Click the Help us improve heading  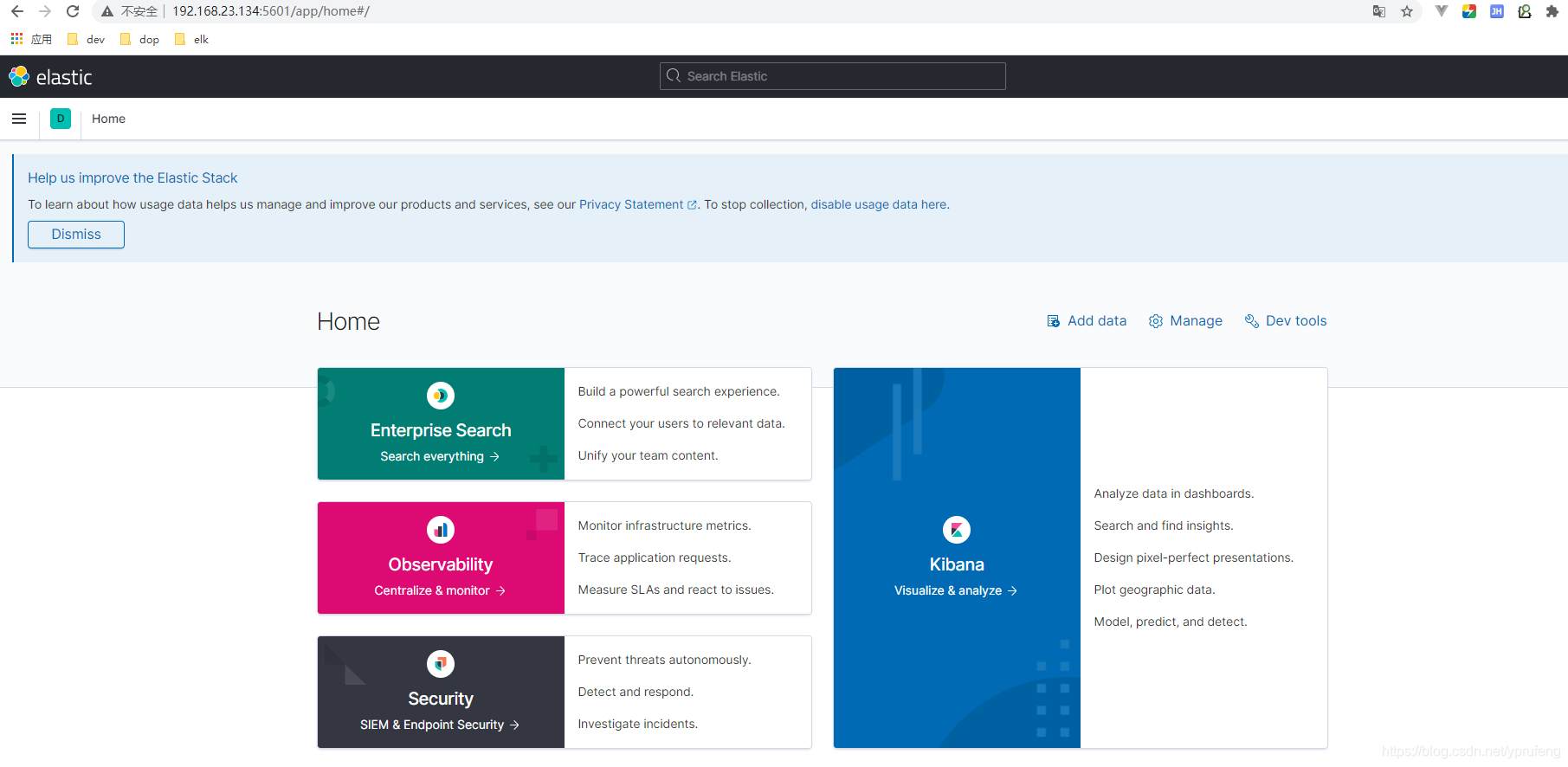pos(132,177)
